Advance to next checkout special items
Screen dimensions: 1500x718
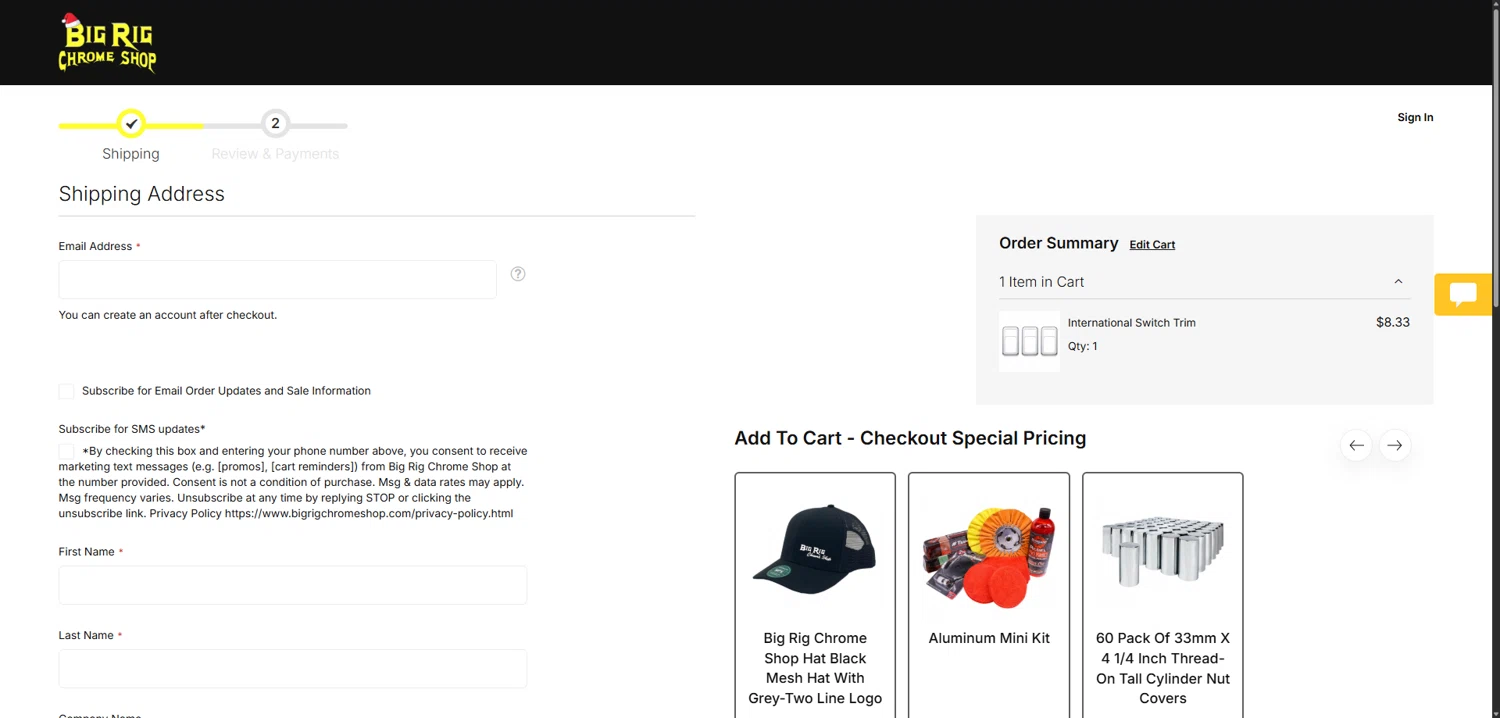(x=1395, y=445)
